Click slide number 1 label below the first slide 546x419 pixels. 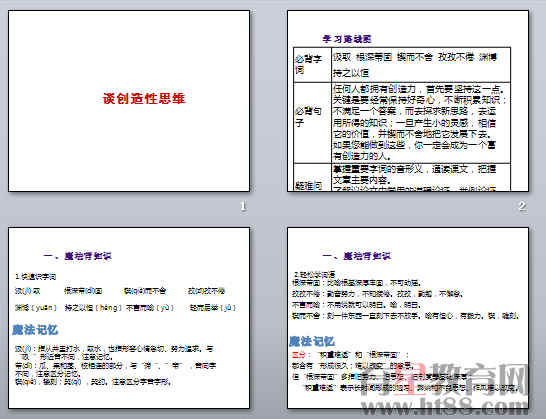243,206
